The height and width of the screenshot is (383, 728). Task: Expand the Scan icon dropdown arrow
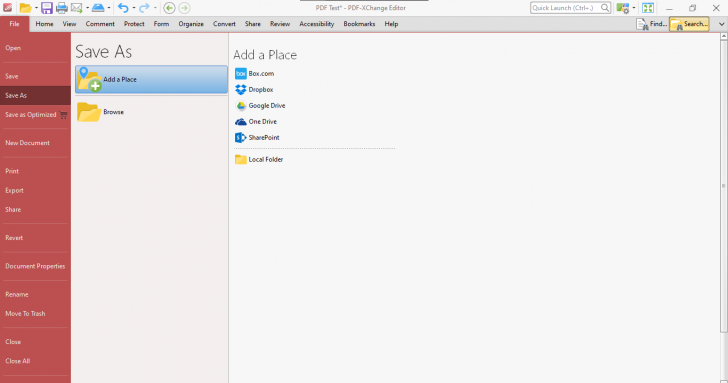pyautogui.click(x=109, y=8)
